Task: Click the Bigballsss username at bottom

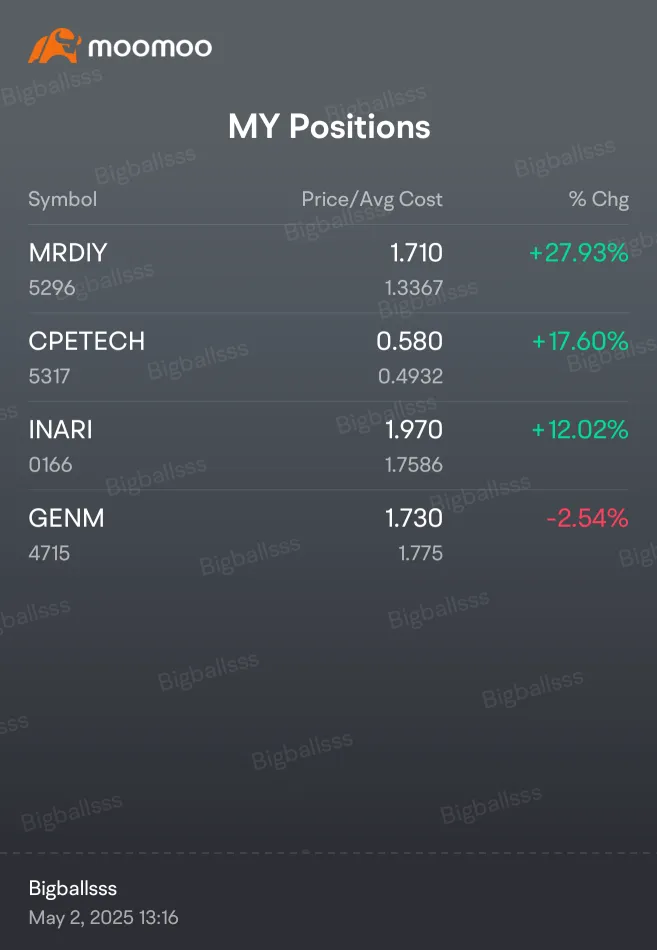Action: click(73, 888)
